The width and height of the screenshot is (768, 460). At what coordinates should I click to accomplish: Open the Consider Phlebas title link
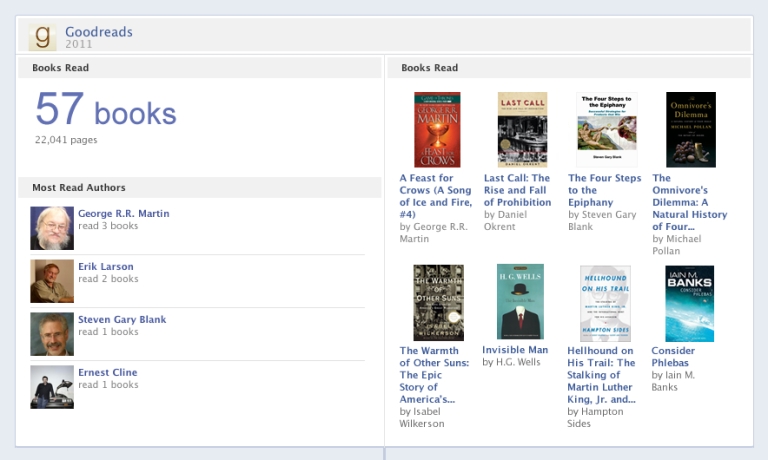[673, 357]
